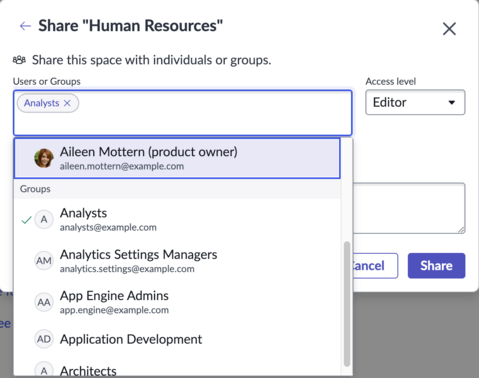Open the Access level Editor dropdown
Image resolution: width=479 pixels, height=378 pixels.
point(415,102)
